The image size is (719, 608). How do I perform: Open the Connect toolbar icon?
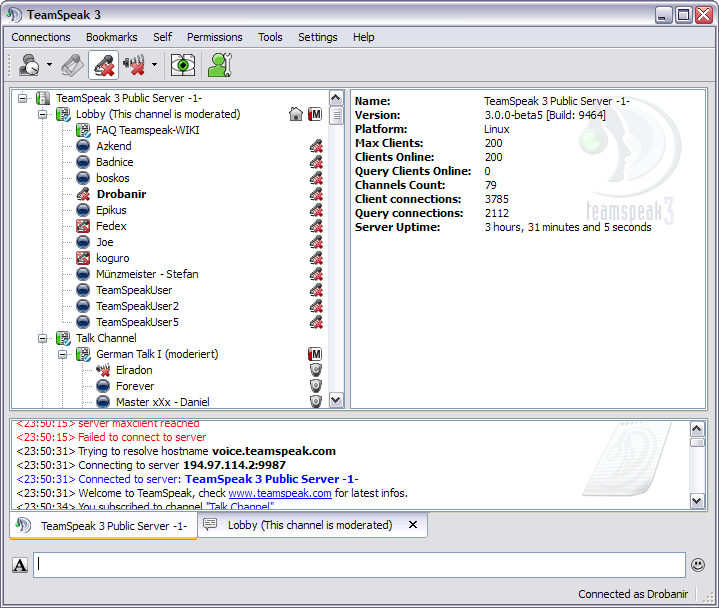click(x=29, y=65)
